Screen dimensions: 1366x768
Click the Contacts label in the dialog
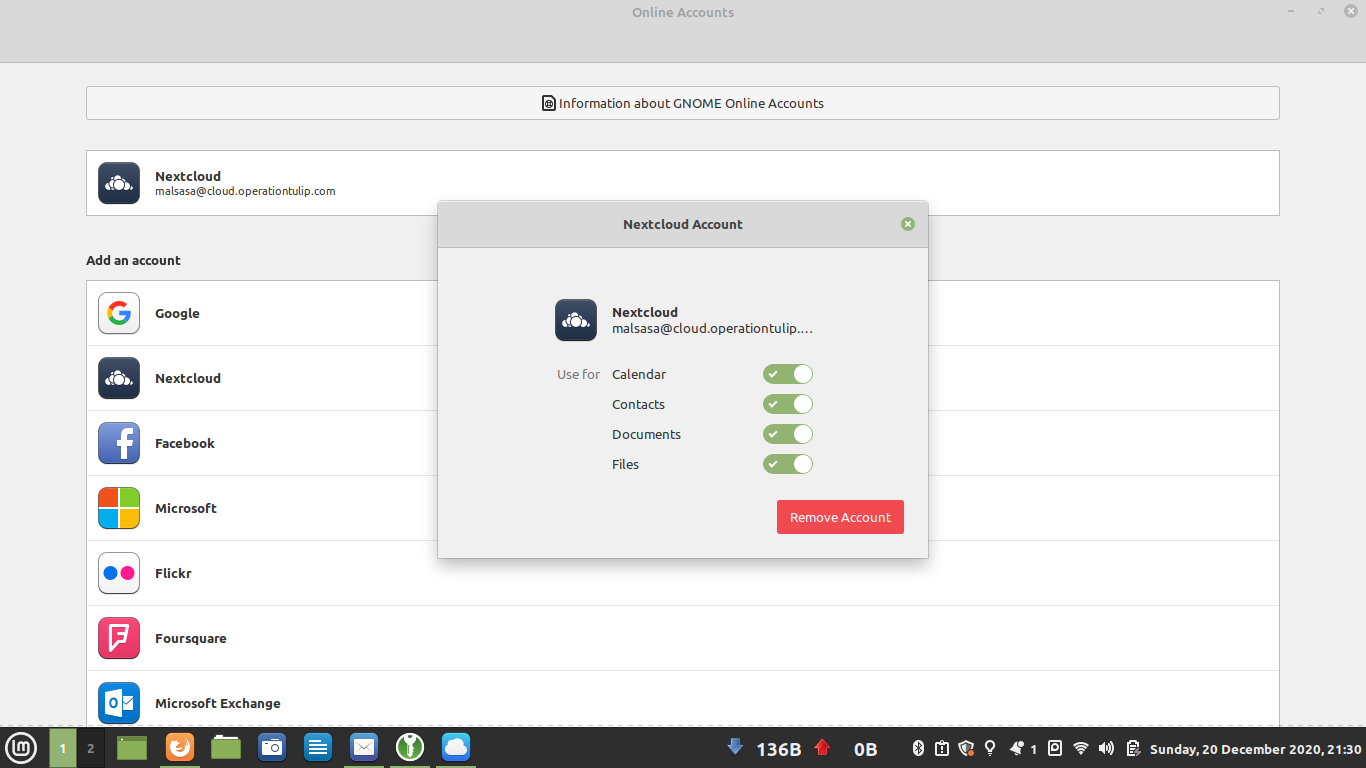click(x=638, y=404)
